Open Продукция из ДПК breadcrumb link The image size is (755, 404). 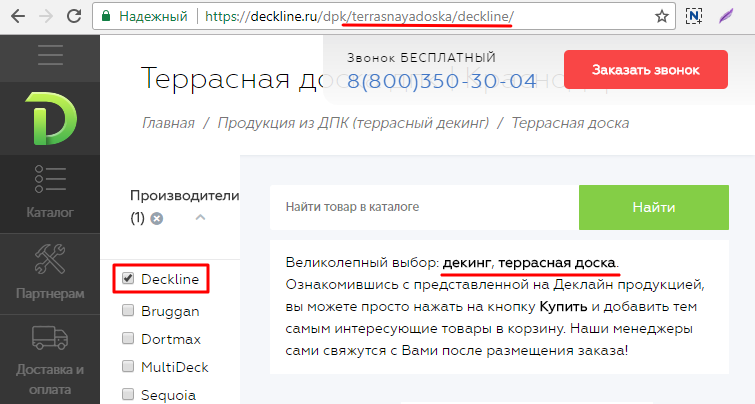(353, 123)
